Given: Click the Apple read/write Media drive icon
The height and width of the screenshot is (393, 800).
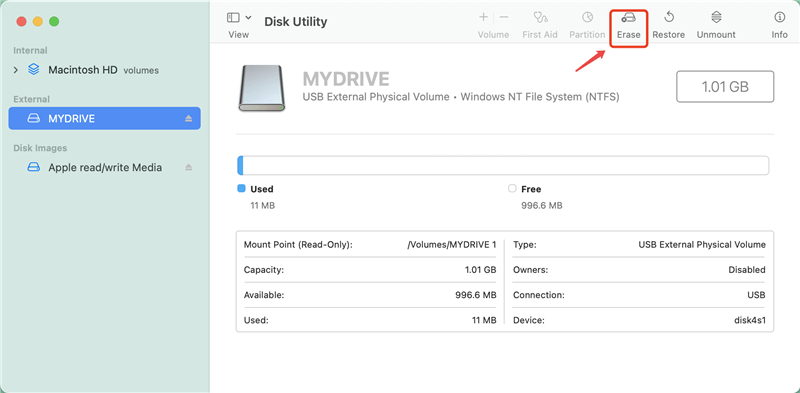Looking at the screenshot, I should pyautogui.click(x=33, y=167).
